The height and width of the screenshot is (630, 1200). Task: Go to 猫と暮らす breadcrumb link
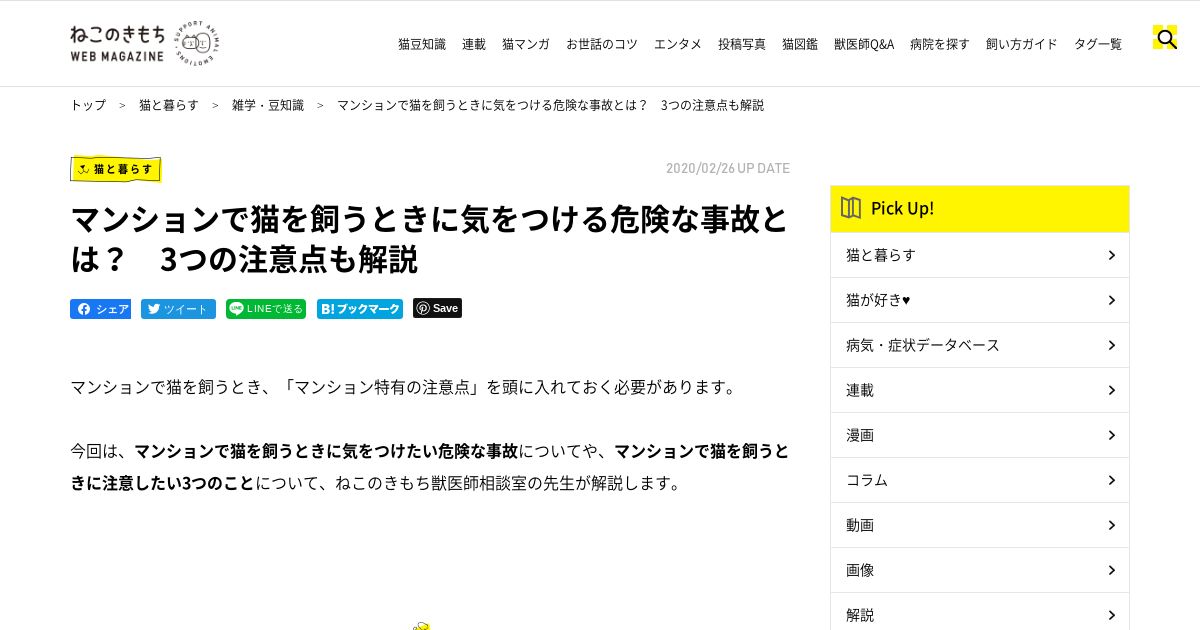coord(169,105)
